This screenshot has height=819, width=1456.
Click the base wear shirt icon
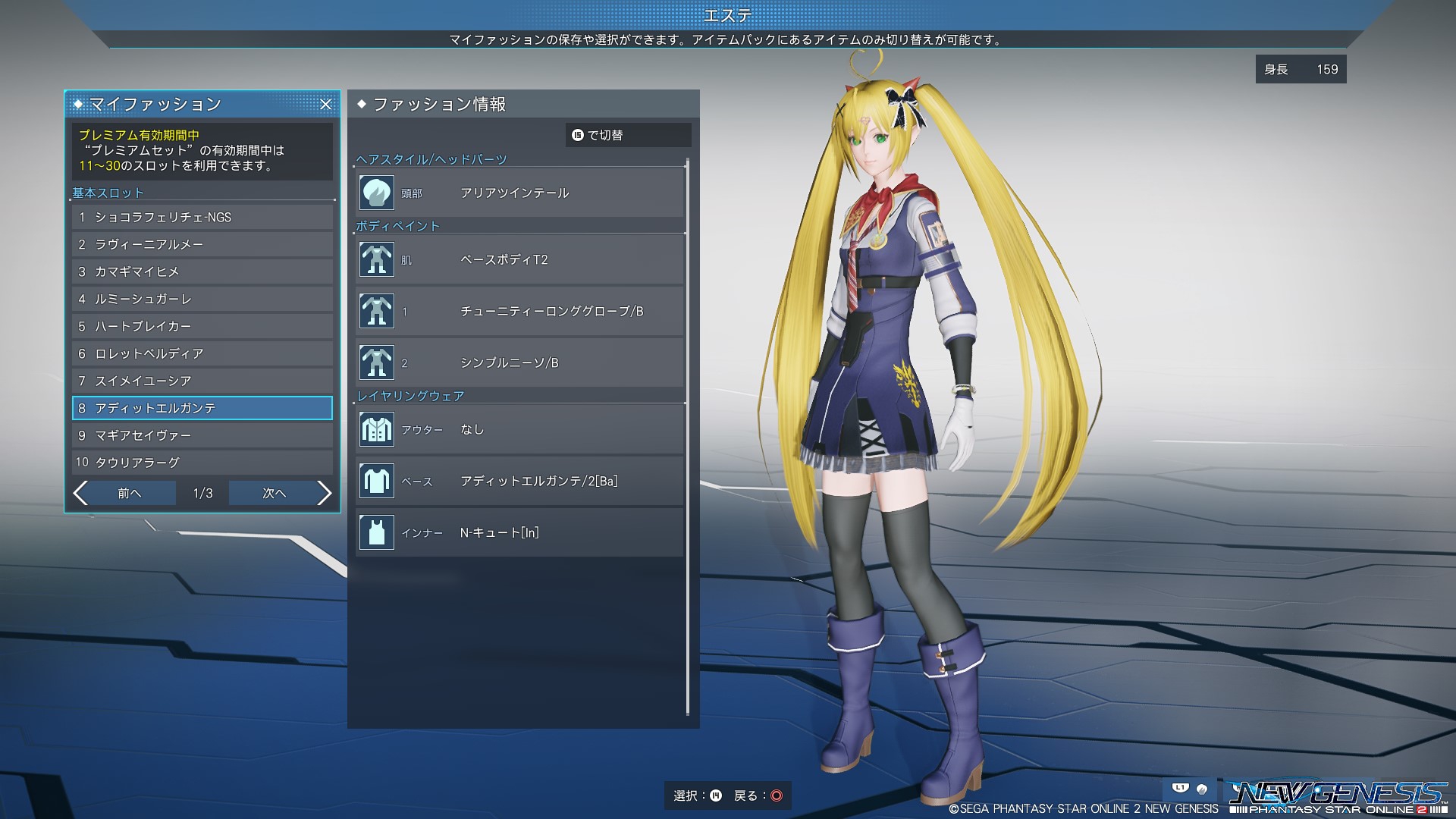pos(376,481)
